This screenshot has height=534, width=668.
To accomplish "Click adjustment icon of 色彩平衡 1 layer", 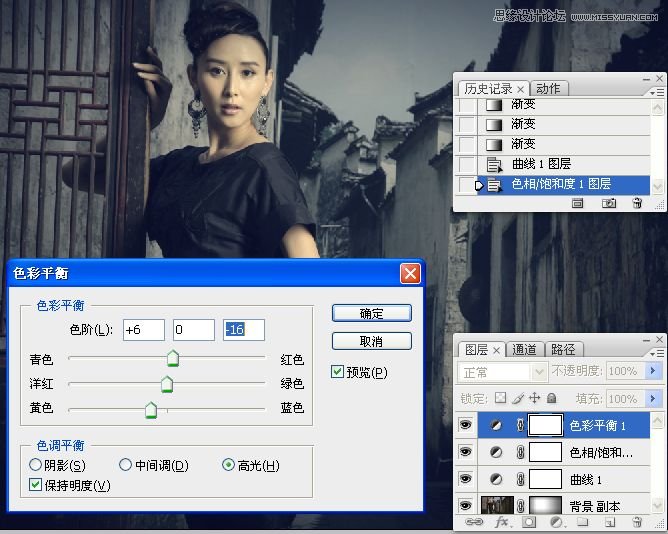I will pyautogui.click(x=496, y=425).
